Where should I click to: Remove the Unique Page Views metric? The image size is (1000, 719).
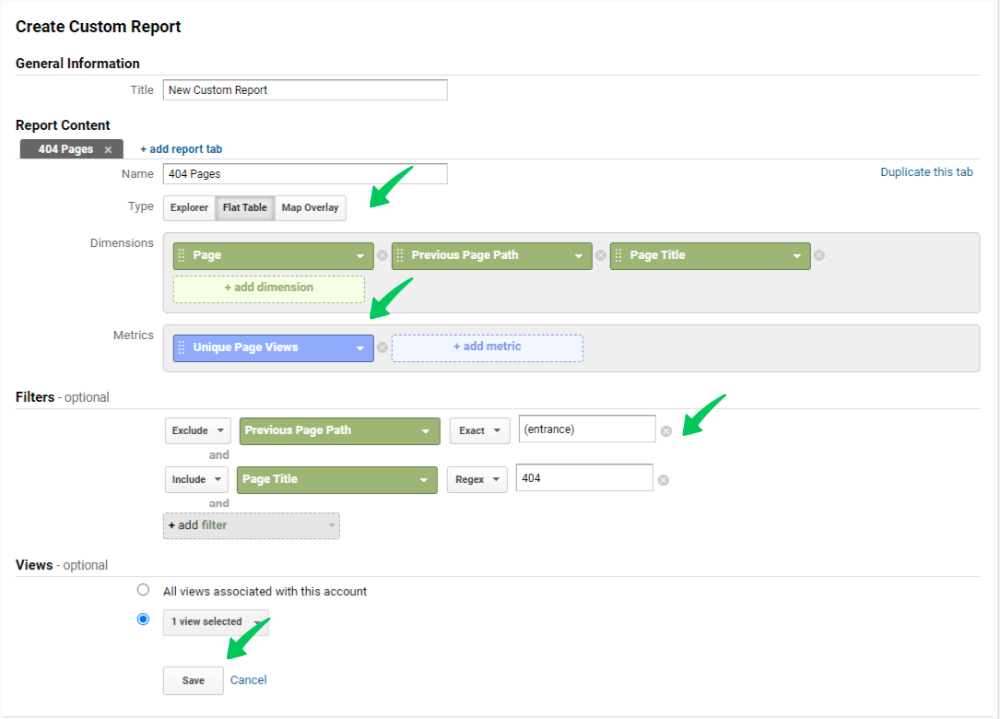[x=382, y=347]
